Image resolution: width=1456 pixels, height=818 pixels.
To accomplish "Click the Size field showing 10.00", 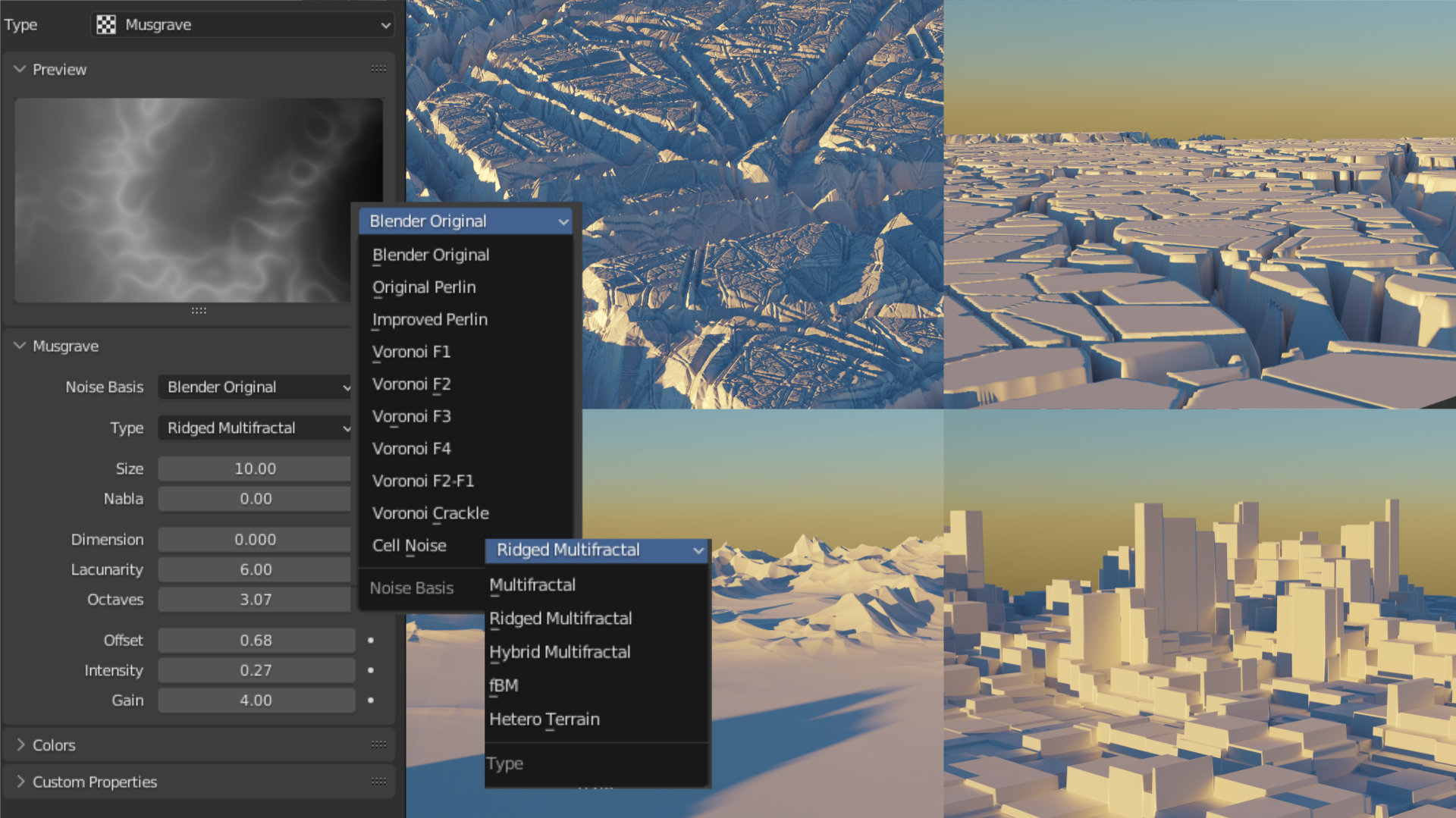I will tap(256, 469).
